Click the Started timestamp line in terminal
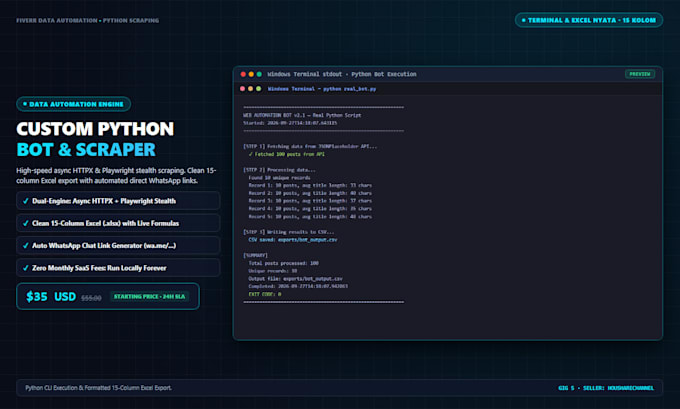This screenshot has width=680, height=409. pos(290,123)
